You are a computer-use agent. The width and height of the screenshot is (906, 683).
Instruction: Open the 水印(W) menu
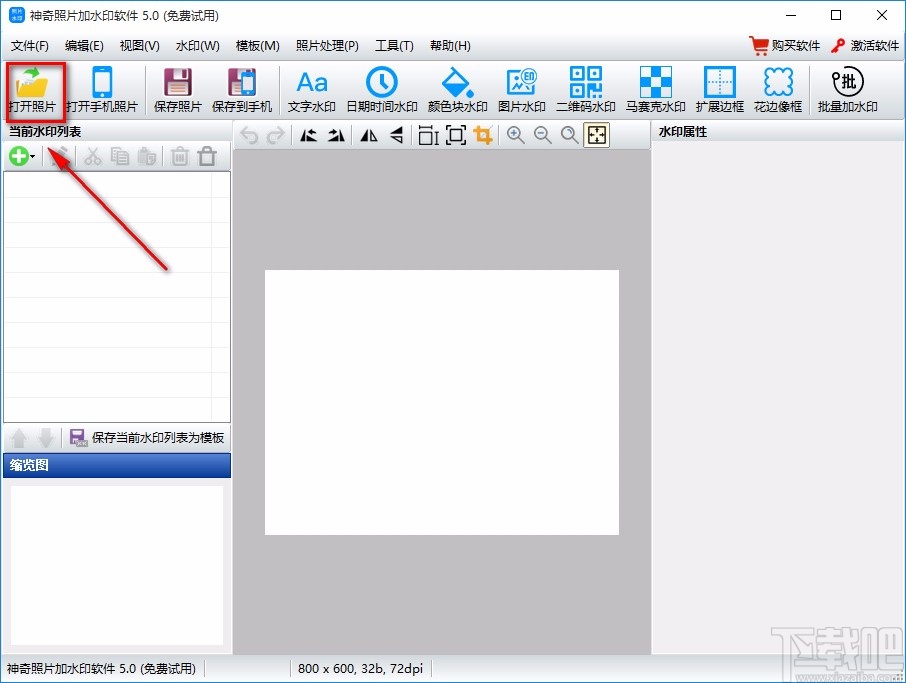click(x=198, y=46)
